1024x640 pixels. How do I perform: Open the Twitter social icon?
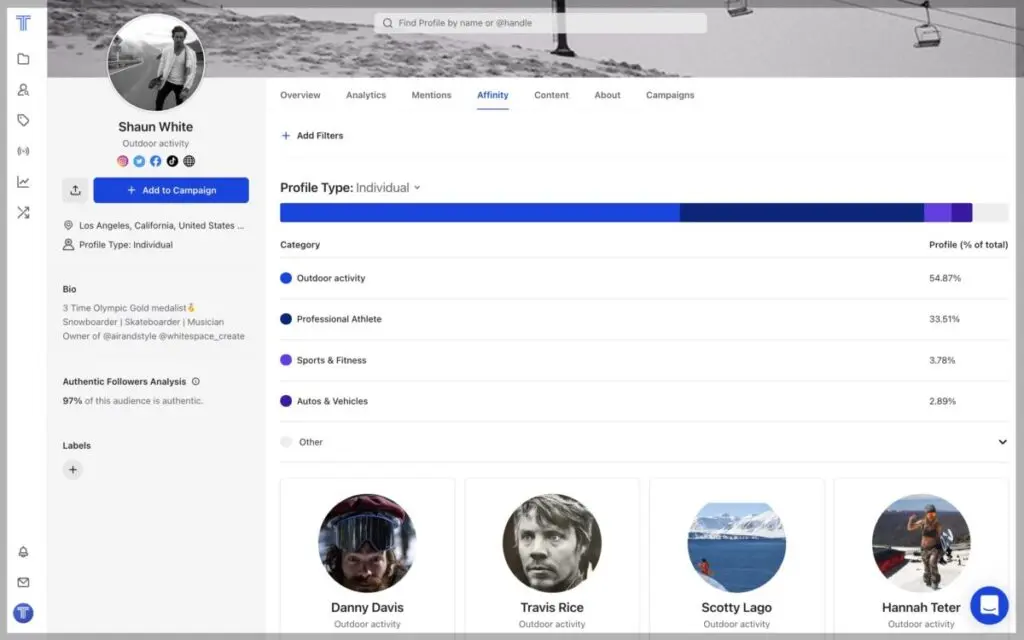pyautogui.click(x=138, y=160)
